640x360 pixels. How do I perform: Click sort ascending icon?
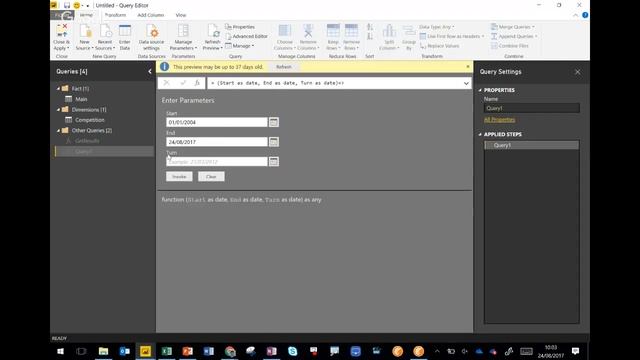tap(370, 27)
